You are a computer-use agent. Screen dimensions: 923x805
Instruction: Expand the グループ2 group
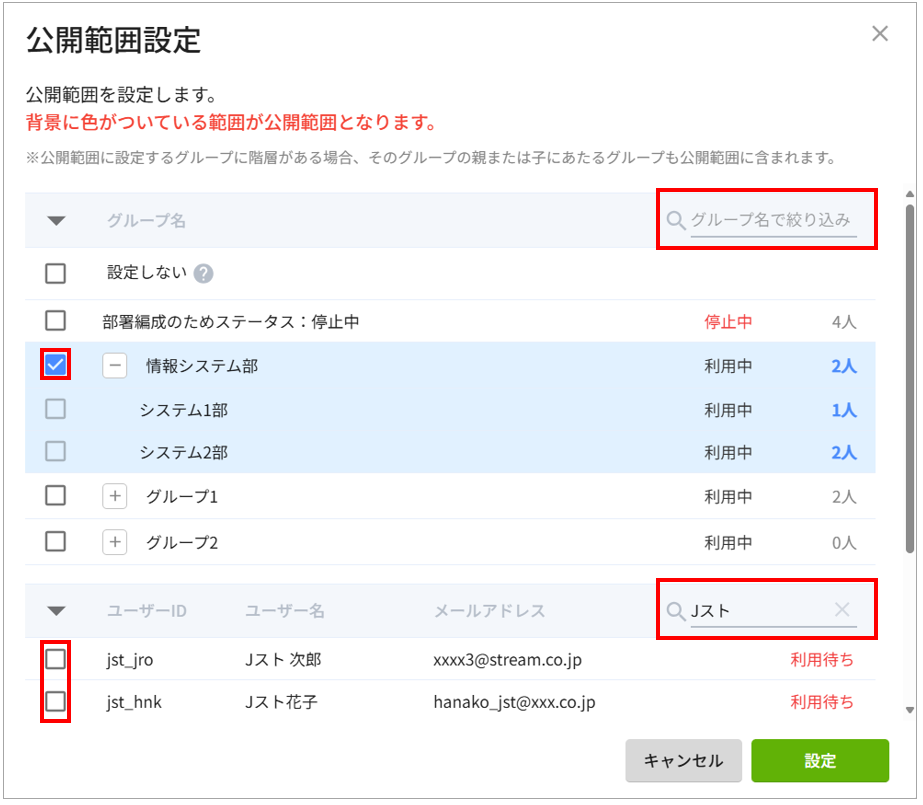(115, 542)
